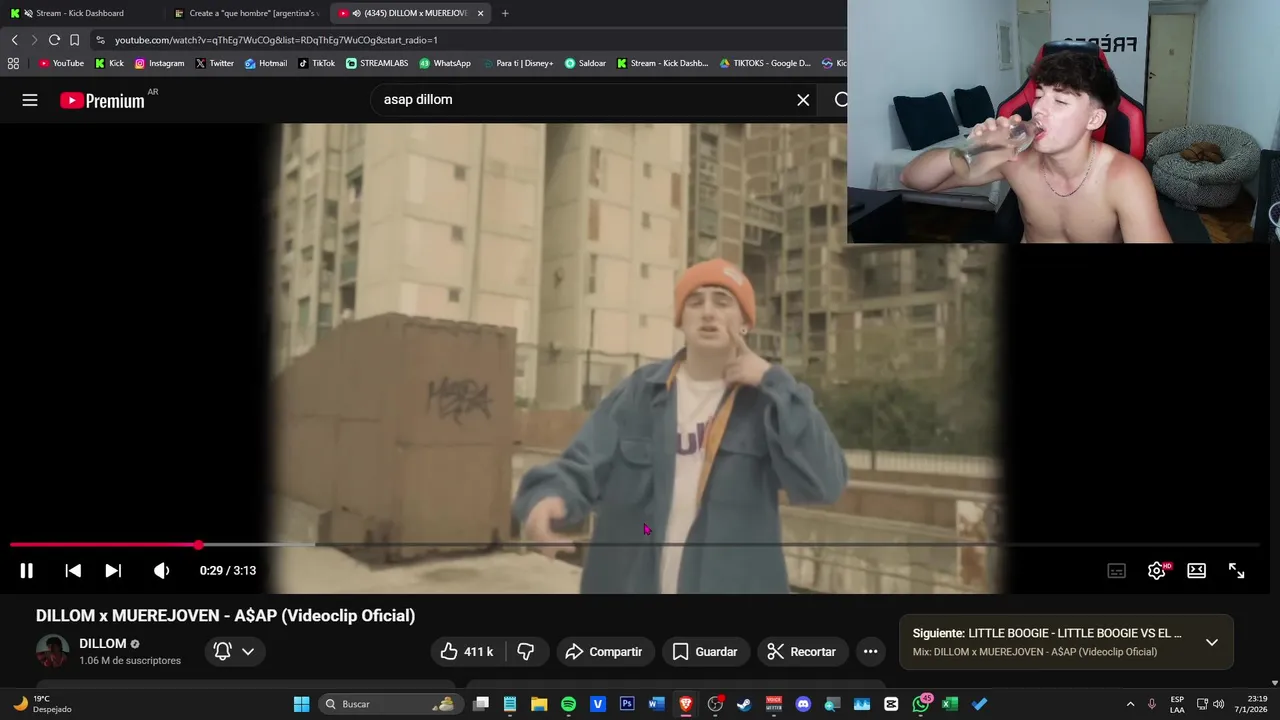Screen dimensions: 1280x720
Task: Open the Para ti | Disney+ bookmark
Action: click(517, 63)
